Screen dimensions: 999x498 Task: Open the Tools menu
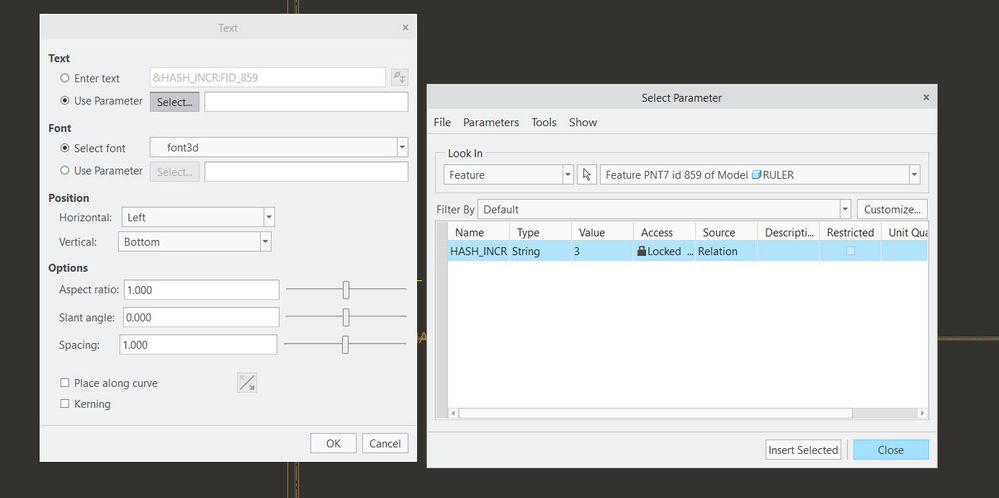coord(544,122)
